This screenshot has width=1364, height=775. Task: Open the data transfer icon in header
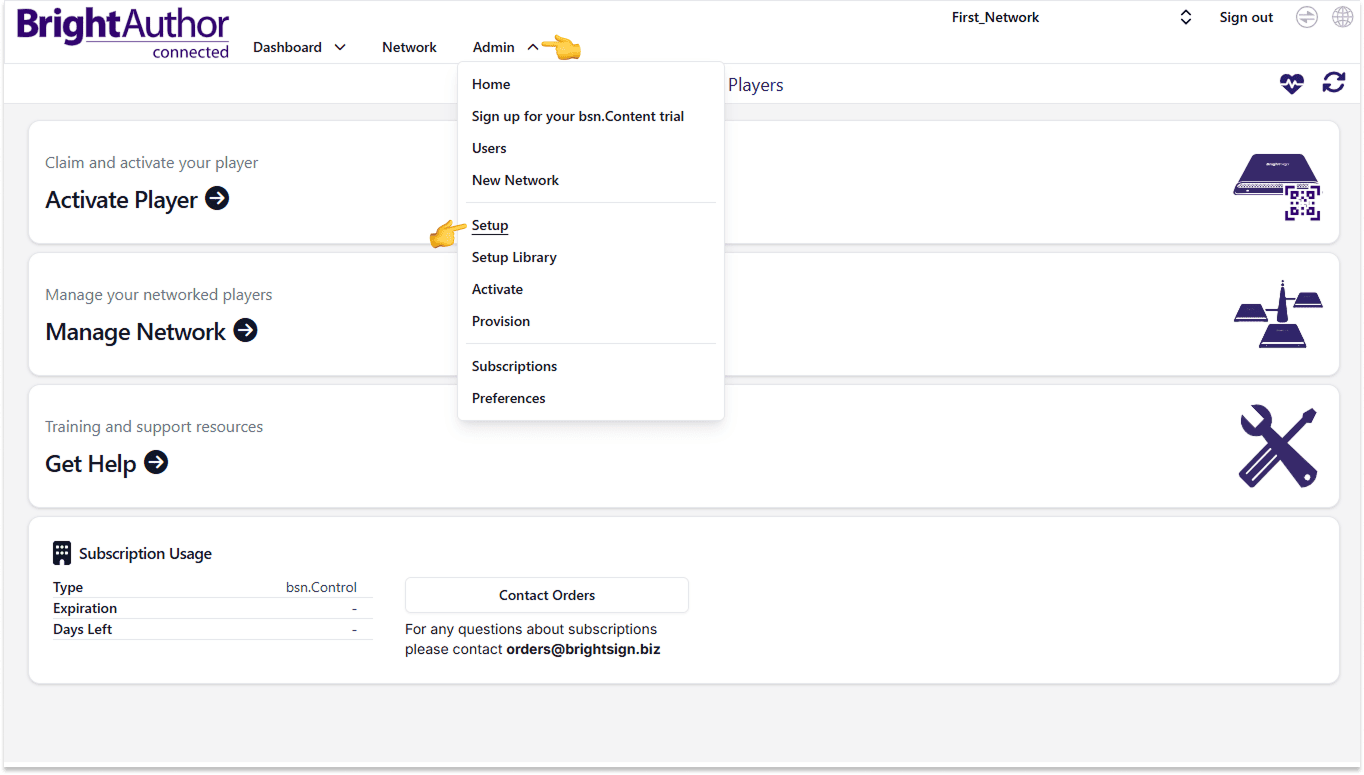pos(1306,17)
